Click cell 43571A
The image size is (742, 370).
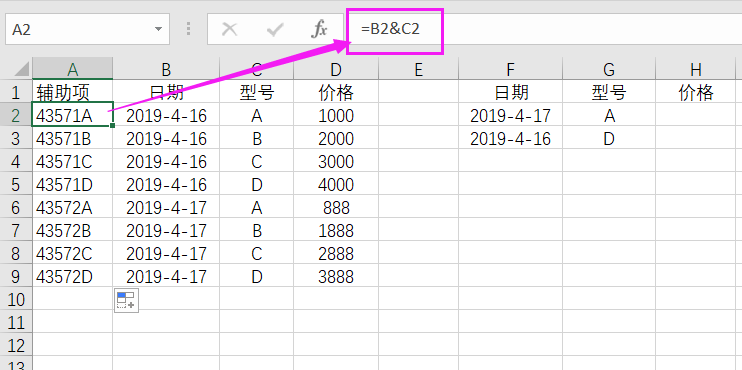click(72, 115)
